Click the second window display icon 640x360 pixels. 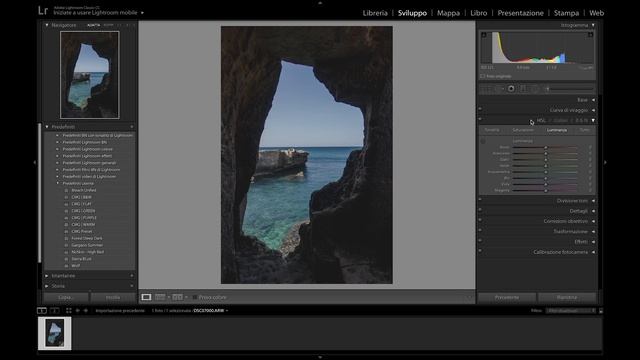click(54, 311)
